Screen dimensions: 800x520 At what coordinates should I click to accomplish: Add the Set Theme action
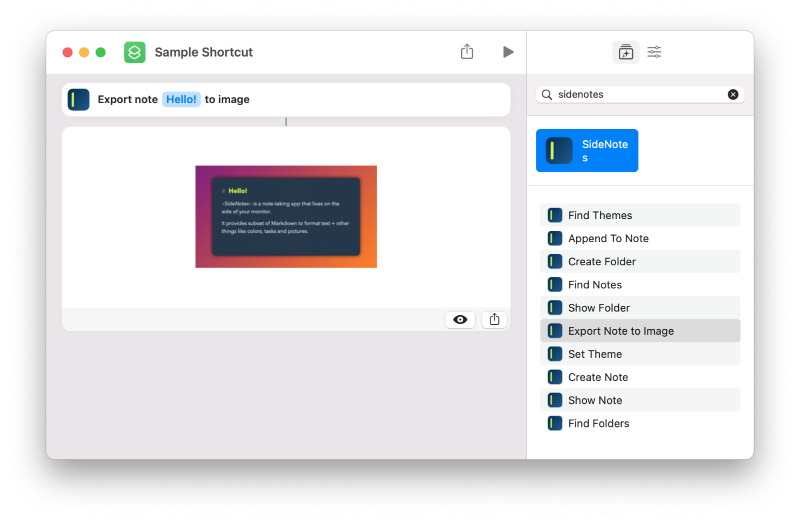(x=640, y=354)
